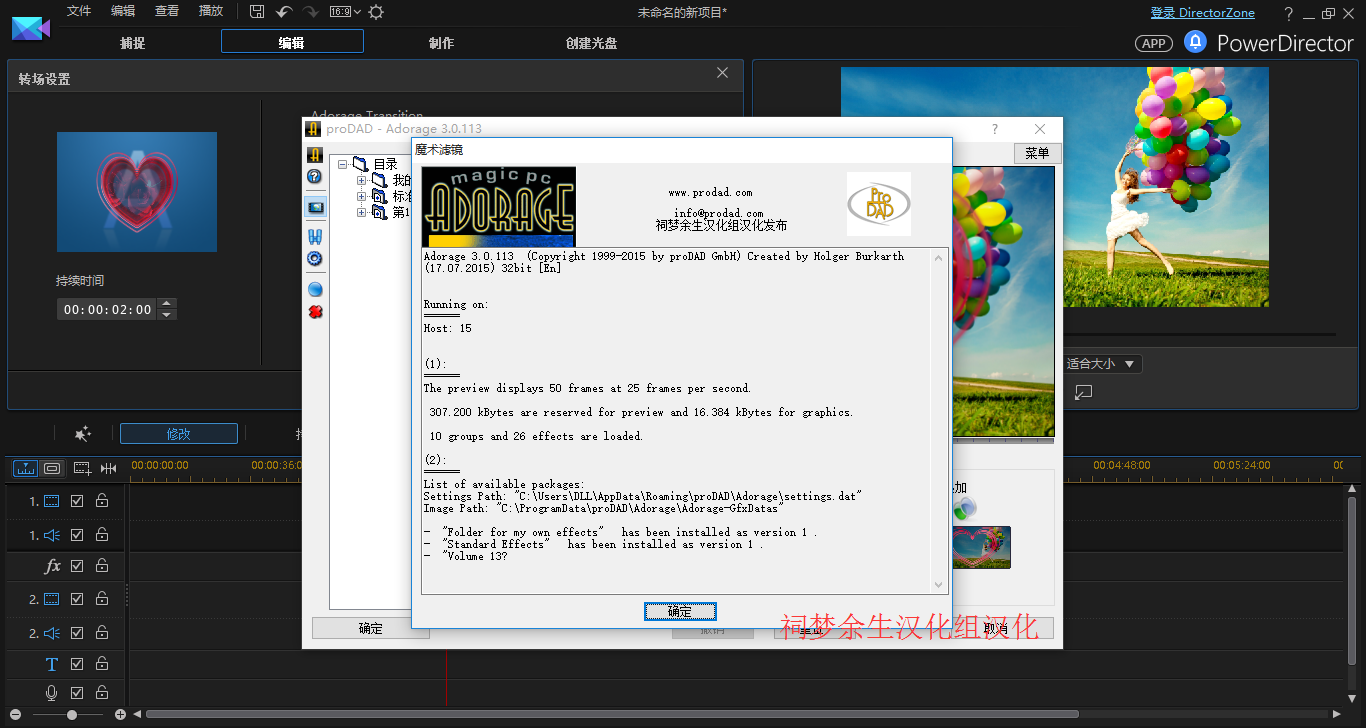Open the 查看 menu

167,11
